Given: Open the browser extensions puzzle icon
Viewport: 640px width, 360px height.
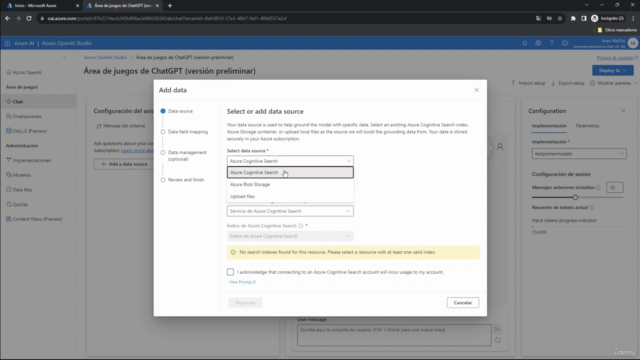Looking at the screenshot, I should pos(573,18).
